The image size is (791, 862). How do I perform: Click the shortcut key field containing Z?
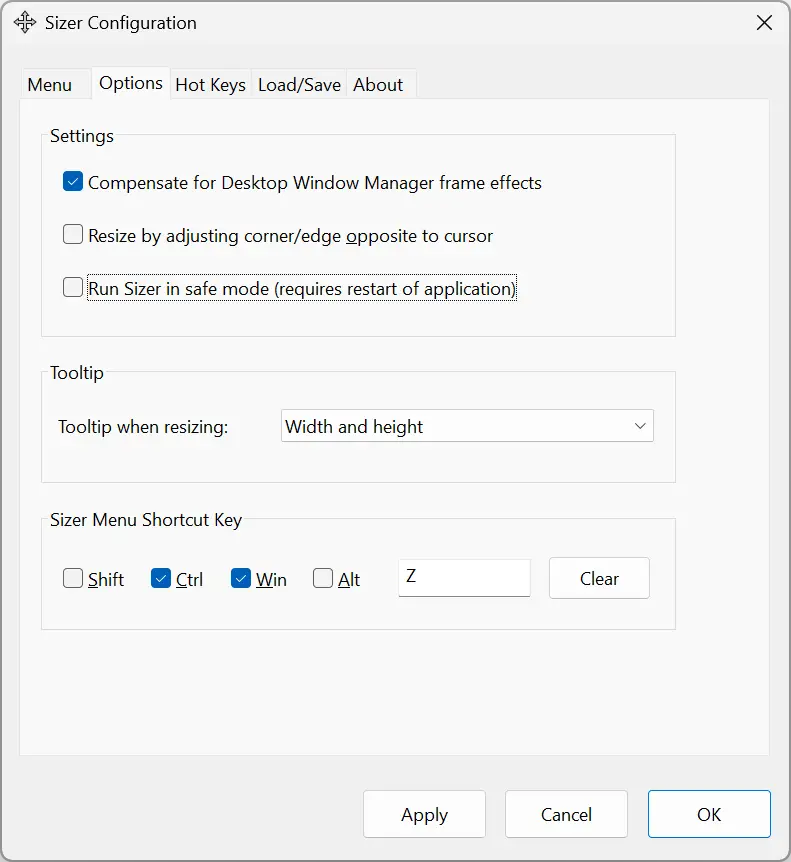click(464, 577)
